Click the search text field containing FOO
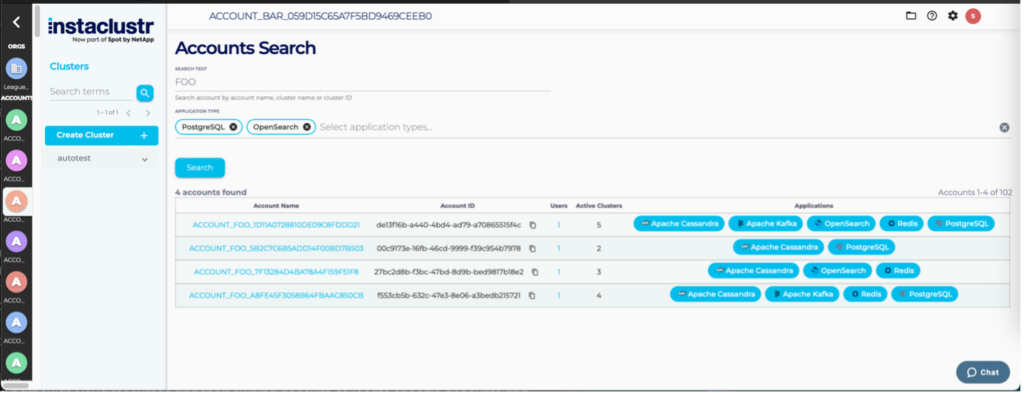The width and height of the screenshot is (1024, 393). [363, 82]
